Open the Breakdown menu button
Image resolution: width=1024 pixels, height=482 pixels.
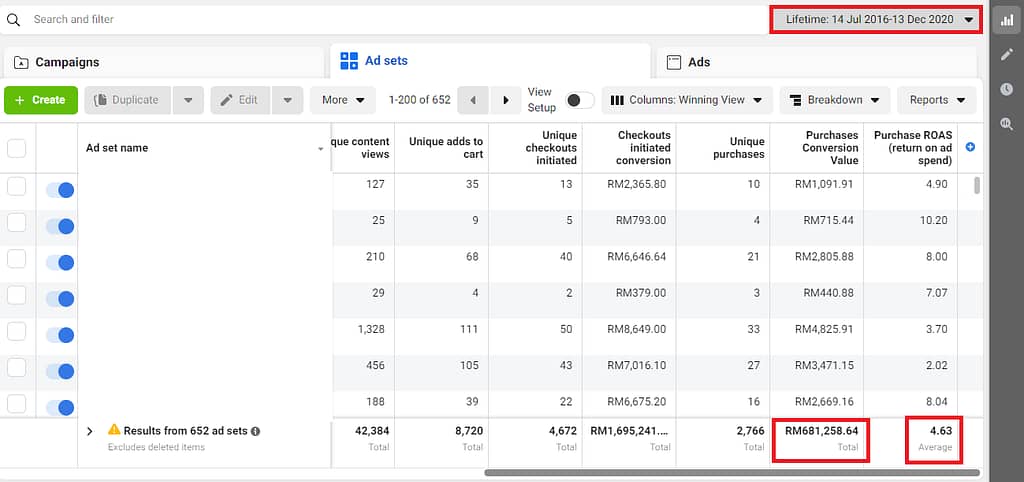(x=835, y=100)
